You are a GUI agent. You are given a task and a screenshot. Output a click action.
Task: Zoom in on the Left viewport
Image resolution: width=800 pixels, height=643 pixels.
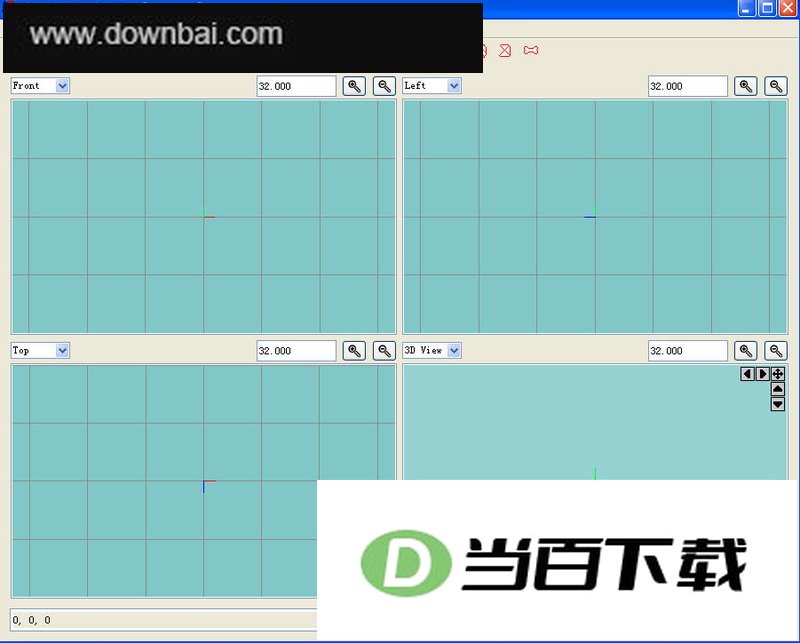[745, 86]
